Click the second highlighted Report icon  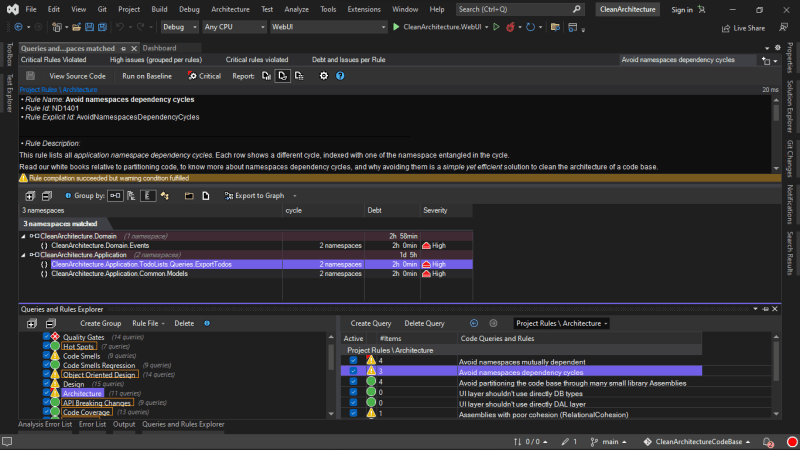283,76
